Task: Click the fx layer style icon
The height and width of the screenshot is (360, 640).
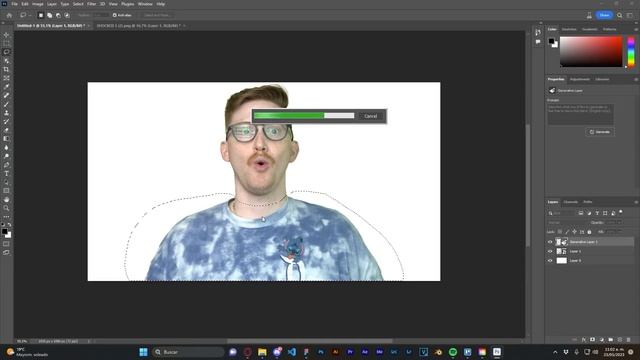Action: (583, 340)
